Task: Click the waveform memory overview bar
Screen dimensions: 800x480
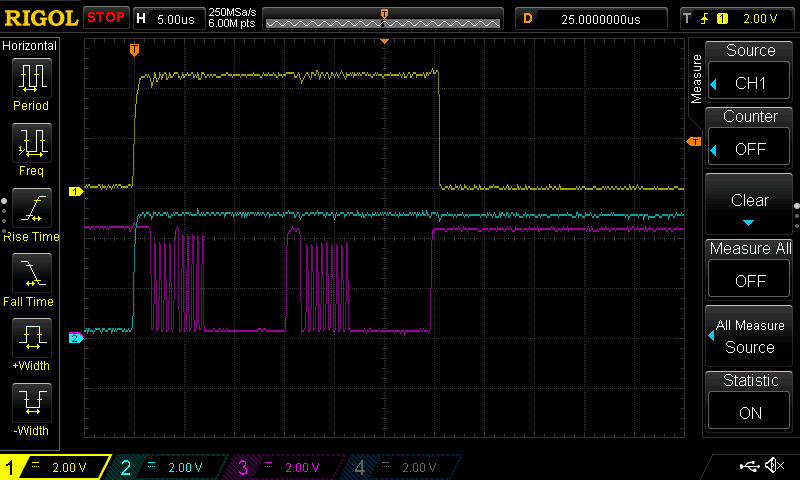Action: pyautogui.click(x=383, y=18)
